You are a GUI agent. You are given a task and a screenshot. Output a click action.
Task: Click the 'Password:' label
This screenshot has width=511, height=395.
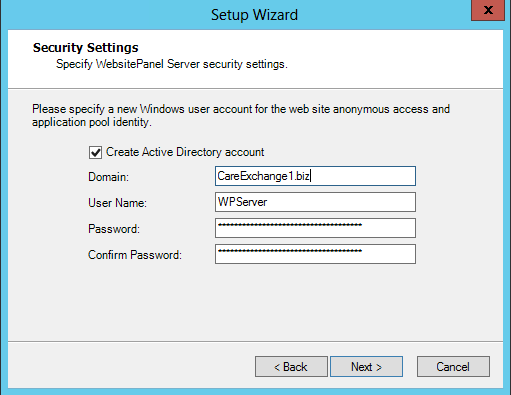(114, 229)
